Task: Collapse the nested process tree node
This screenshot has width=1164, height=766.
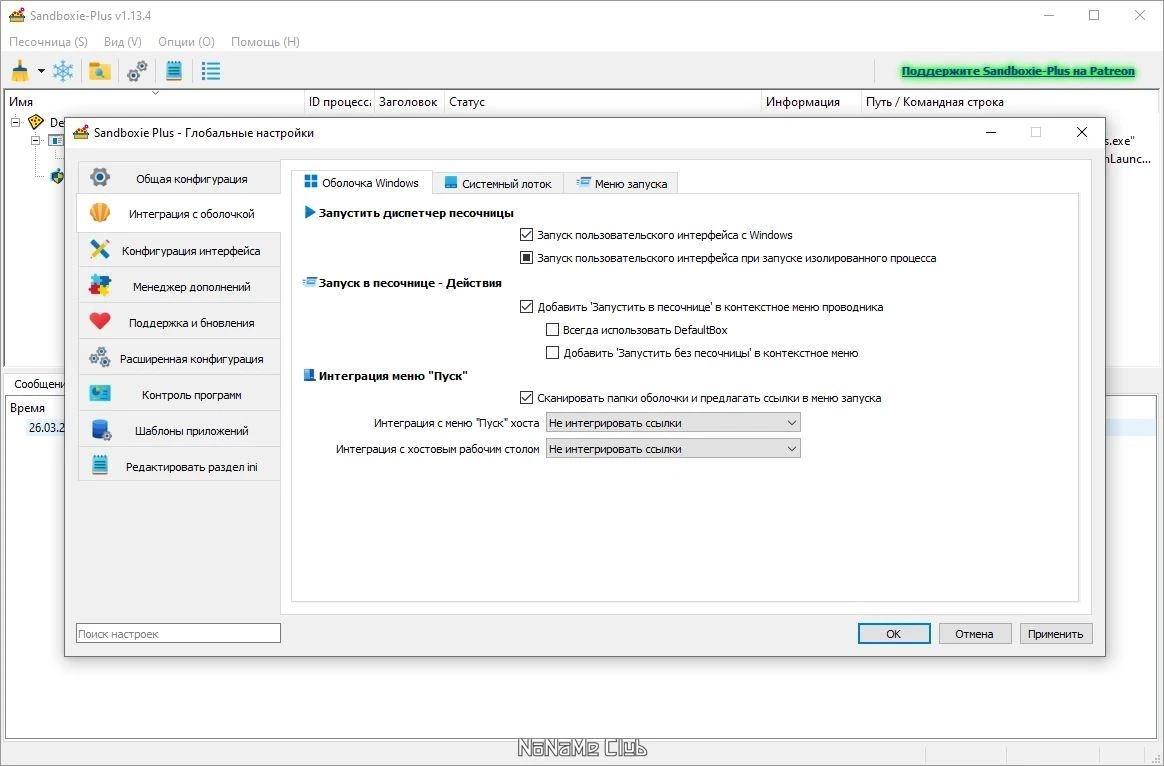Action: tap(36, 140)
